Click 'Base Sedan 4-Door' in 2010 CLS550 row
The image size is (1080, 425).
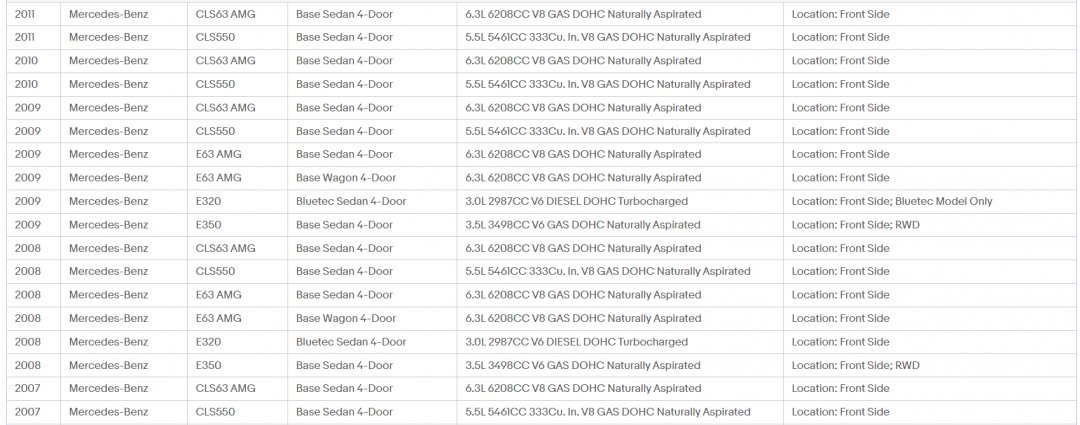(x=344, y=84)
